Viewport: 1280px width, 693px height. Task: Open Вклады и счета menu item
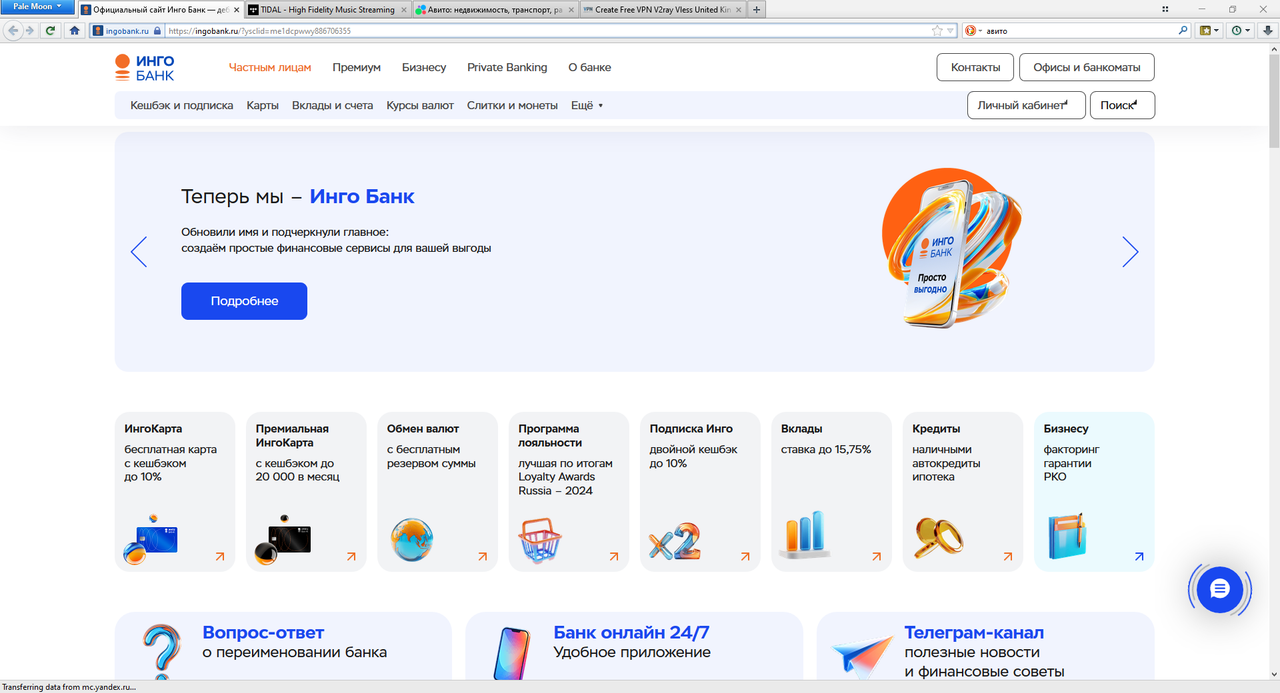click(x=332, y=105)
